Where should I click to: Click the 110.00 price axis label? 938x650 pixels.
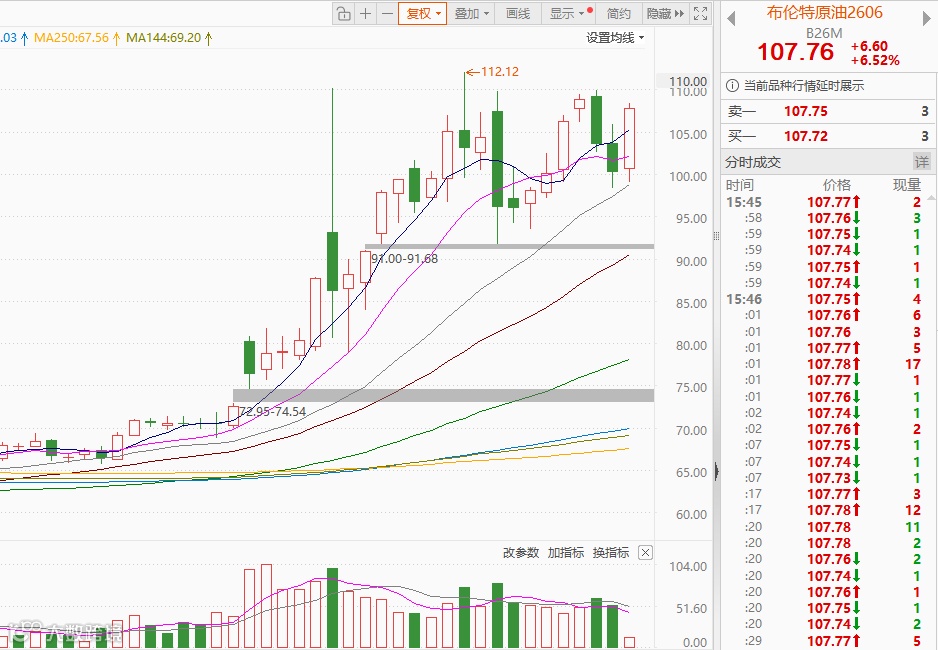pyautogui.click(x=688, y=81)
